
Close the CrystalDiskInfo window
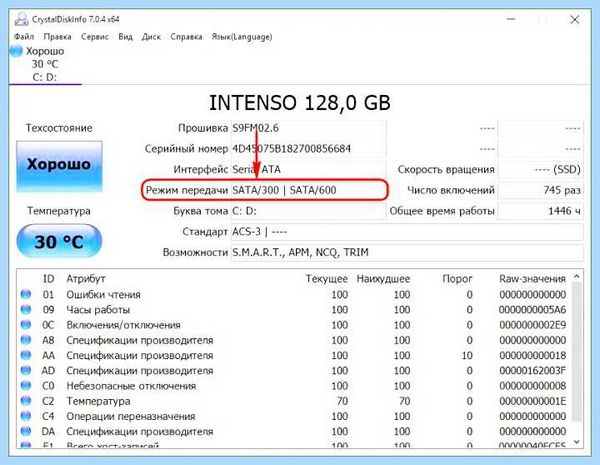tap(575, 20)
